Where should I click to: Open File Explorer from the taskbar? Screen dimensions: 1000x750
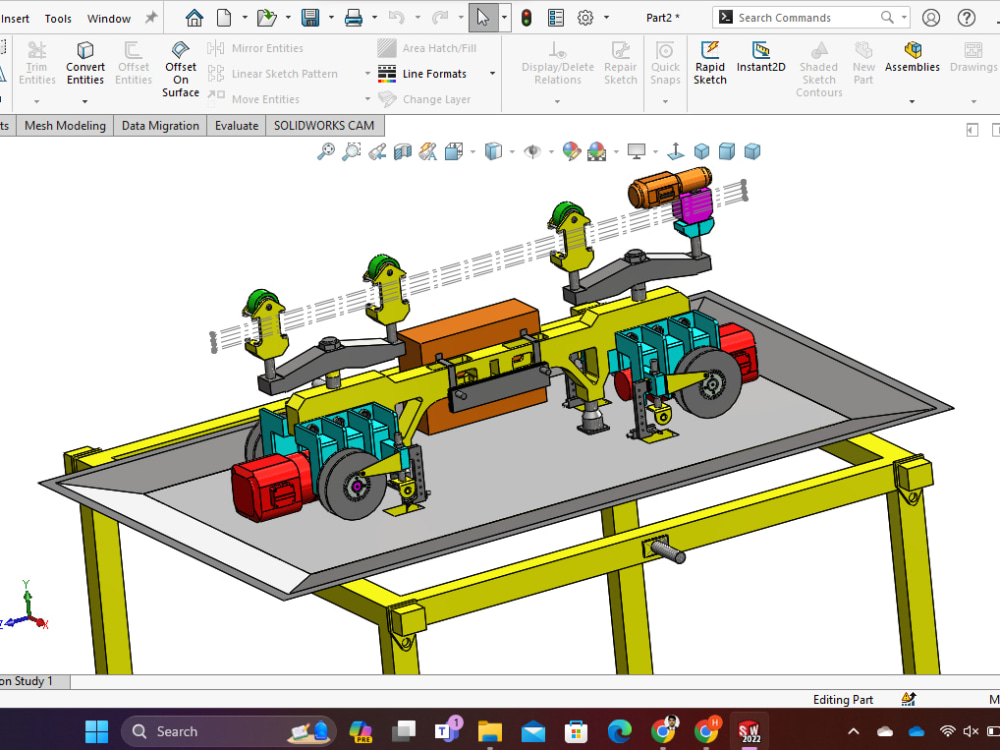point(490,732)
